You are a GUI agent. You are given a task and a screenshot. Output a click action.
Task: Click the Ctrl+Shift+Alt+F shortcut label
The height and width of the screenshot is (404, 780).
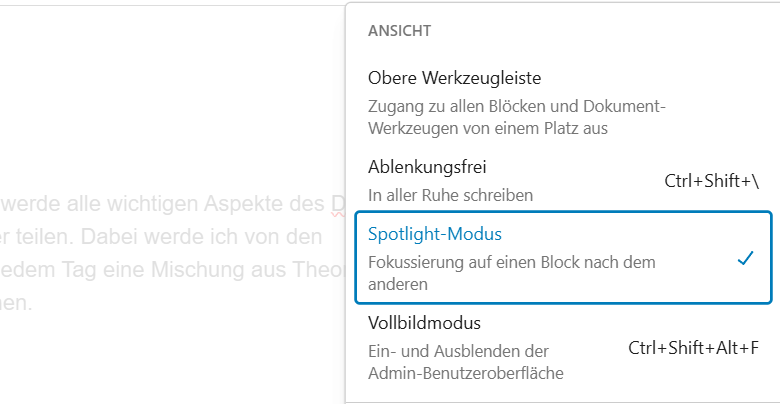(x=693, y=348)
